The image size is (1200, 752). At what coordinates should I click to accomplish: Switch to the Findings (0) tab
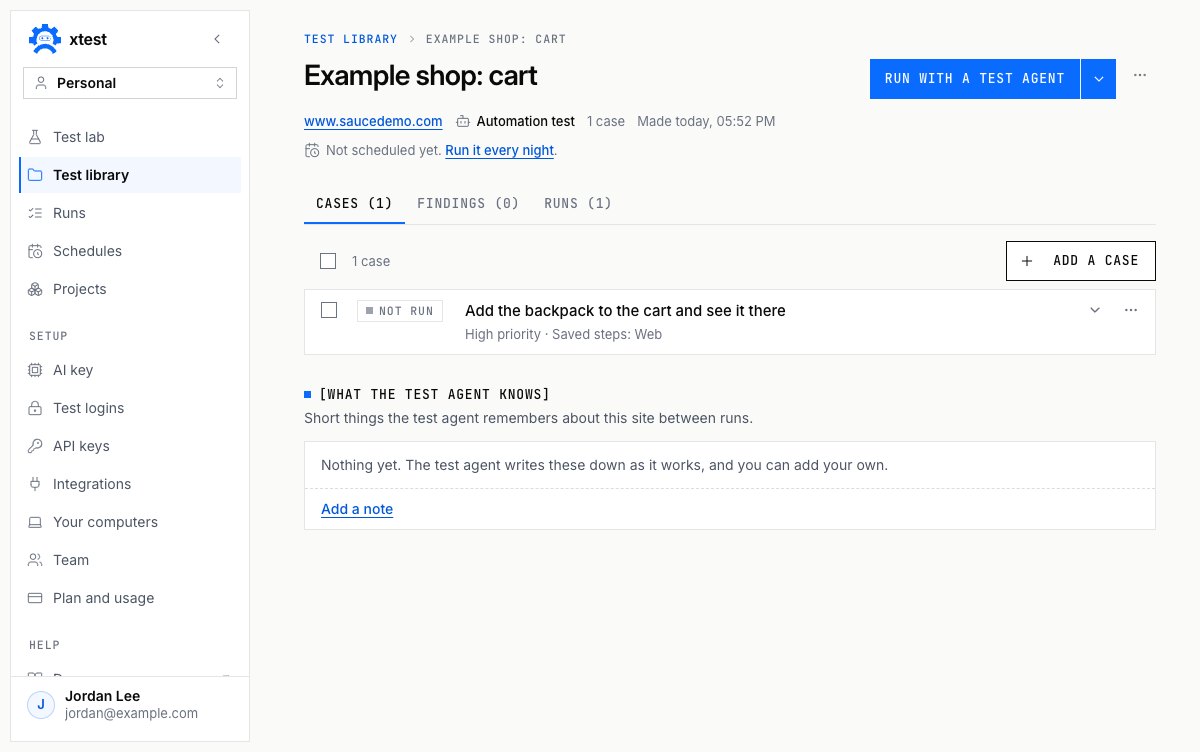coord(468,203)
